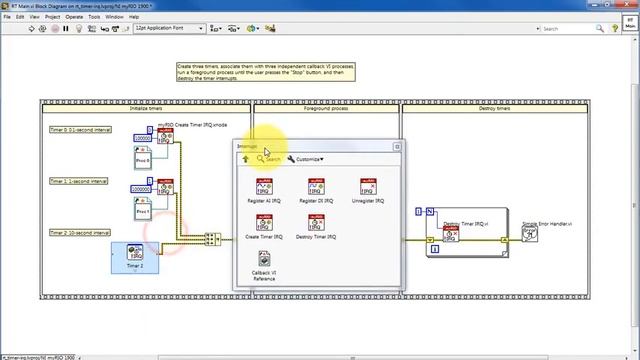The width and height of the screenshot is (640, 360).
Task: Click the Timer 1: 1-second interval label
Action: coord(79,181)
